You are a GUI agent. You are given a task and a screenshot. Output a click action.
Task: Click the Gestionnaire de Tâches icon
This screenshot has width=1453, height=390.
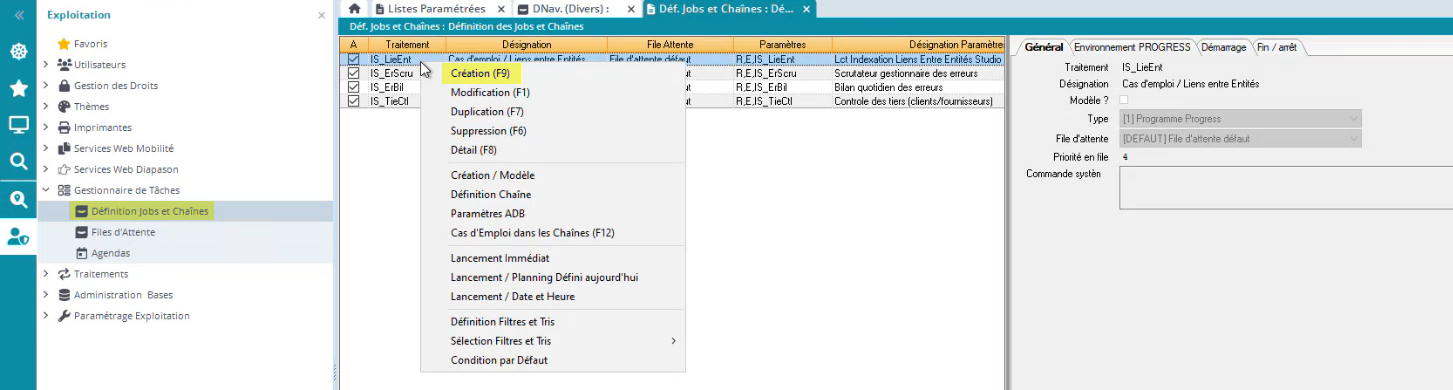[64, 190]
